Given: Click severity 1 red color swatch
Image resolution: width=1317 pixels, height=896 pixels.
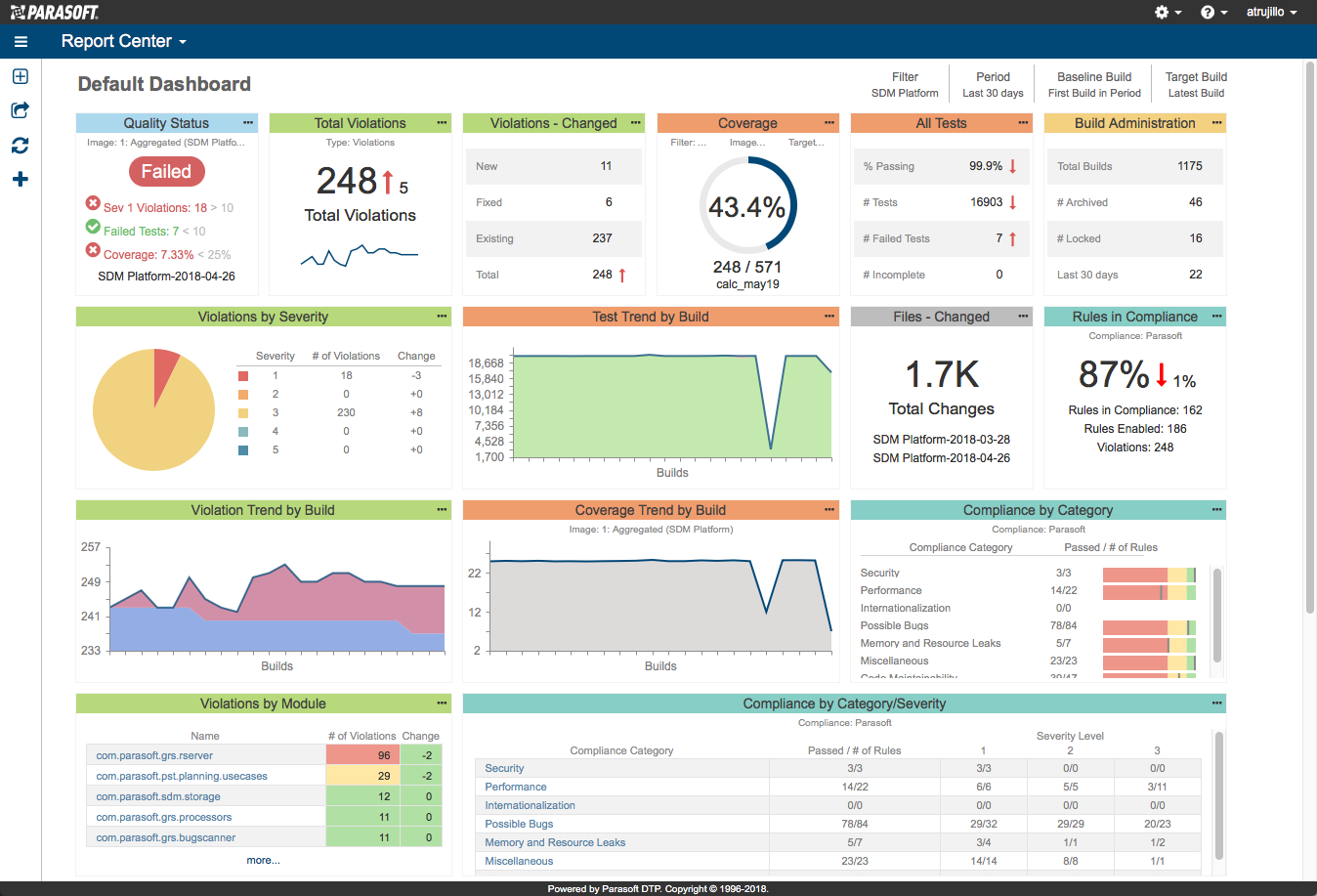Looking at the screenshot, I should [243, 376].
